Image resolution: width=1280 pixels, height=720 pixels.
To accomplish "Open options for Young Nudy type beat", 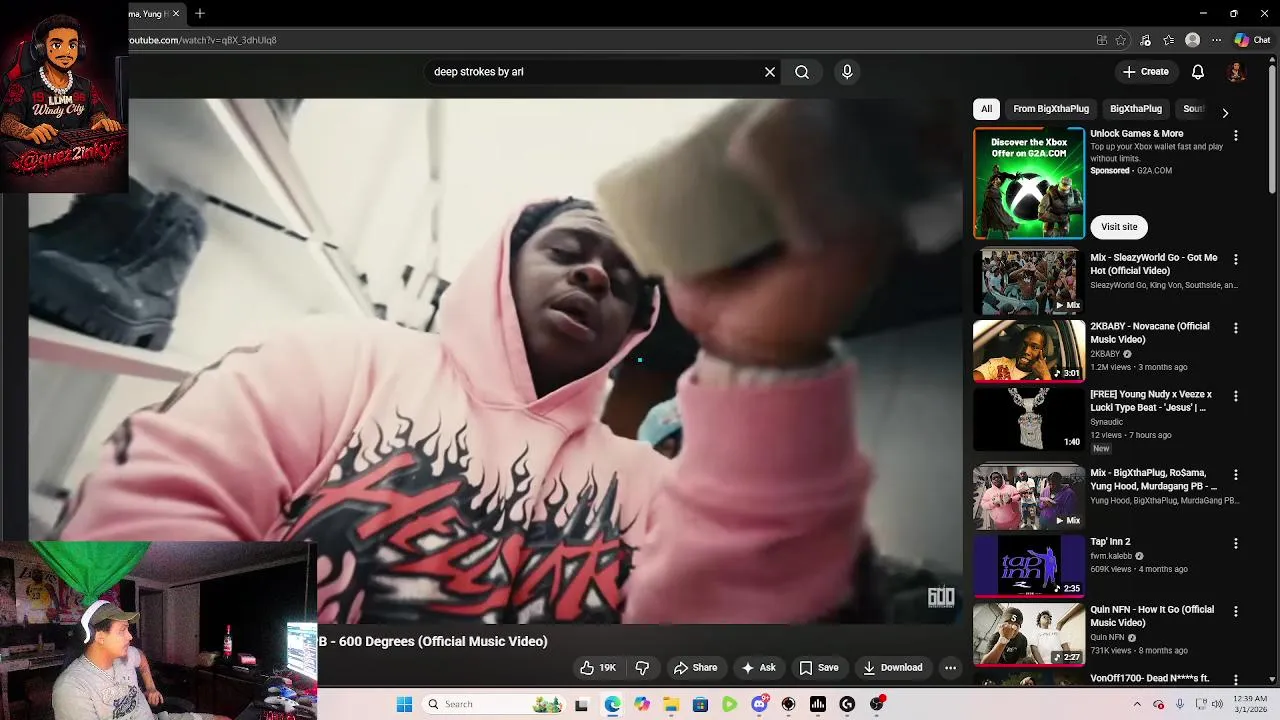I will 1236,396.
